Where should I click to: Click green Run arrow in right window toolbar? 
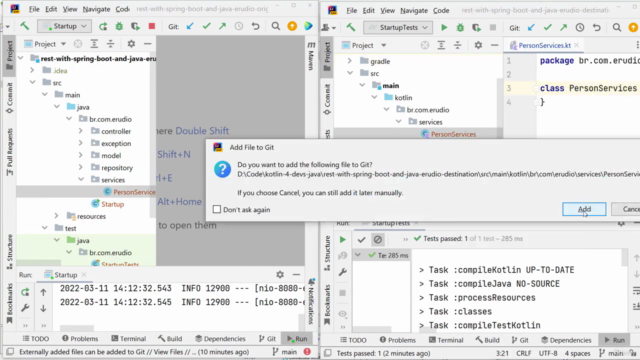(444, 27)
